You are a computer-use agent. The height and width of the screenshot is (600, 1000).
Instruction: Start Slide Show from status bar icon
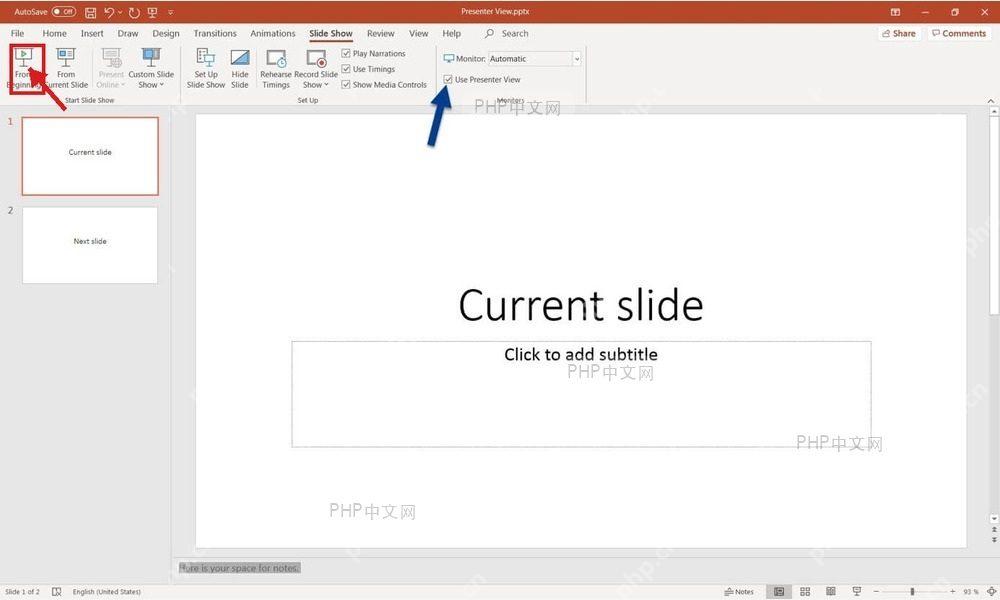click(x=857, y=592)
